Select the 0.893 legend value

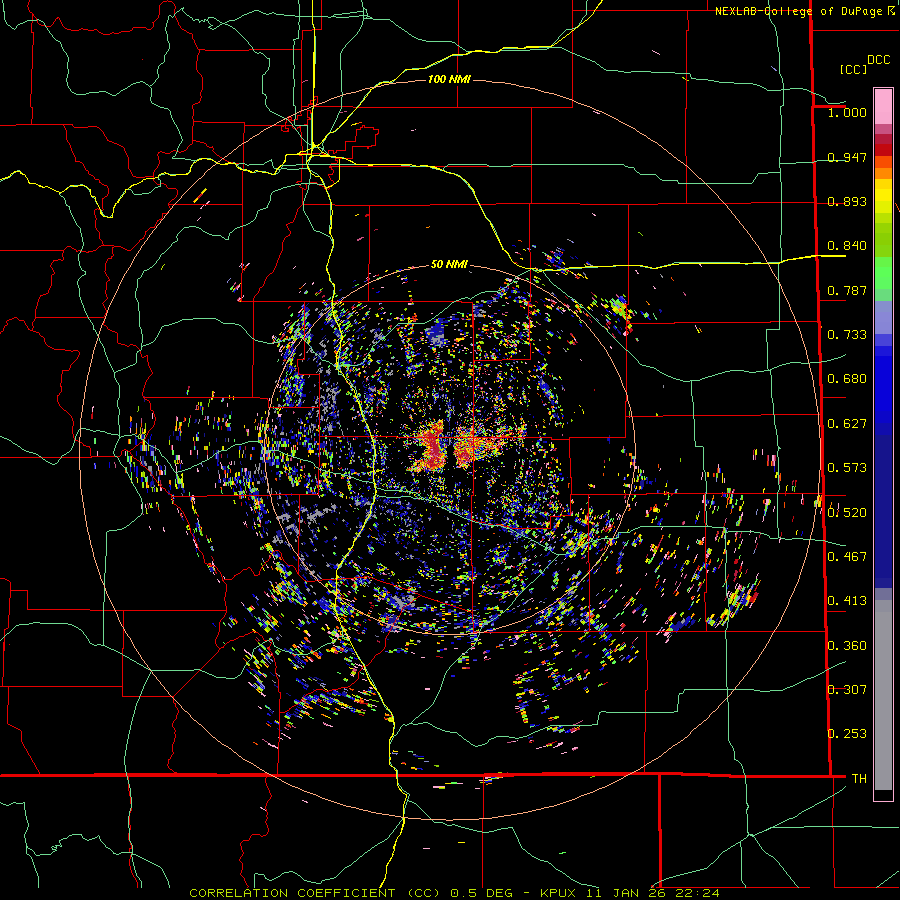tap(847, 201)
